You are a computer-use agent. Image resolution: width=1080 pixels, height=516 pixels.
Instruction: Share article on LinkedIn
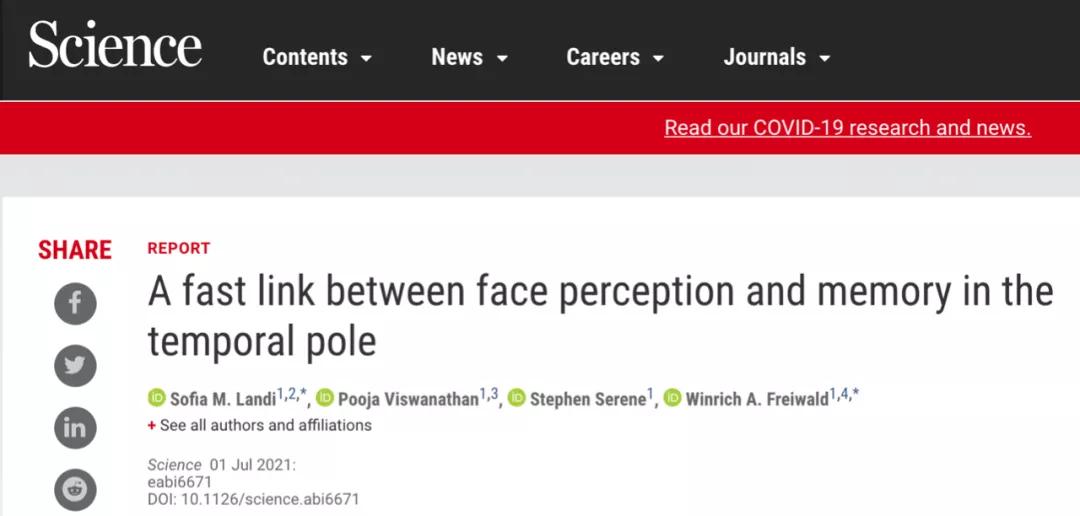click(x=75, y=428)
